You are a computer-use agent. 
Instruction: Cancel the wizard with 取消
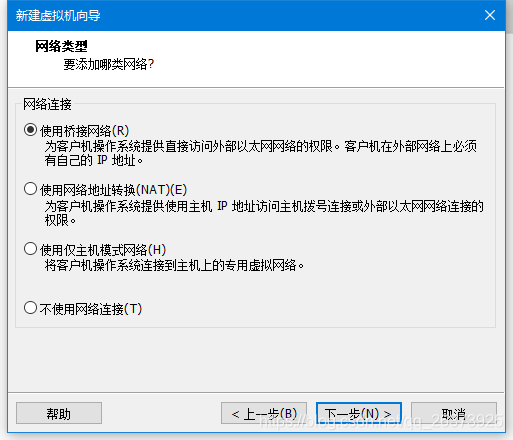(x=454, y=413)
